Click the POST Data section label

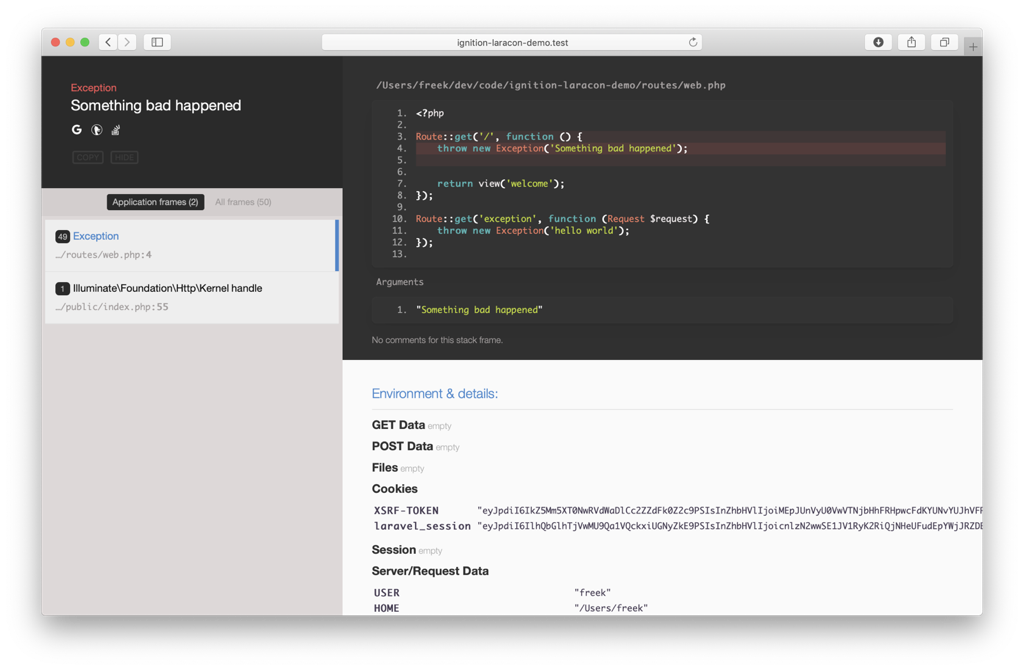[x=402, y=447]
